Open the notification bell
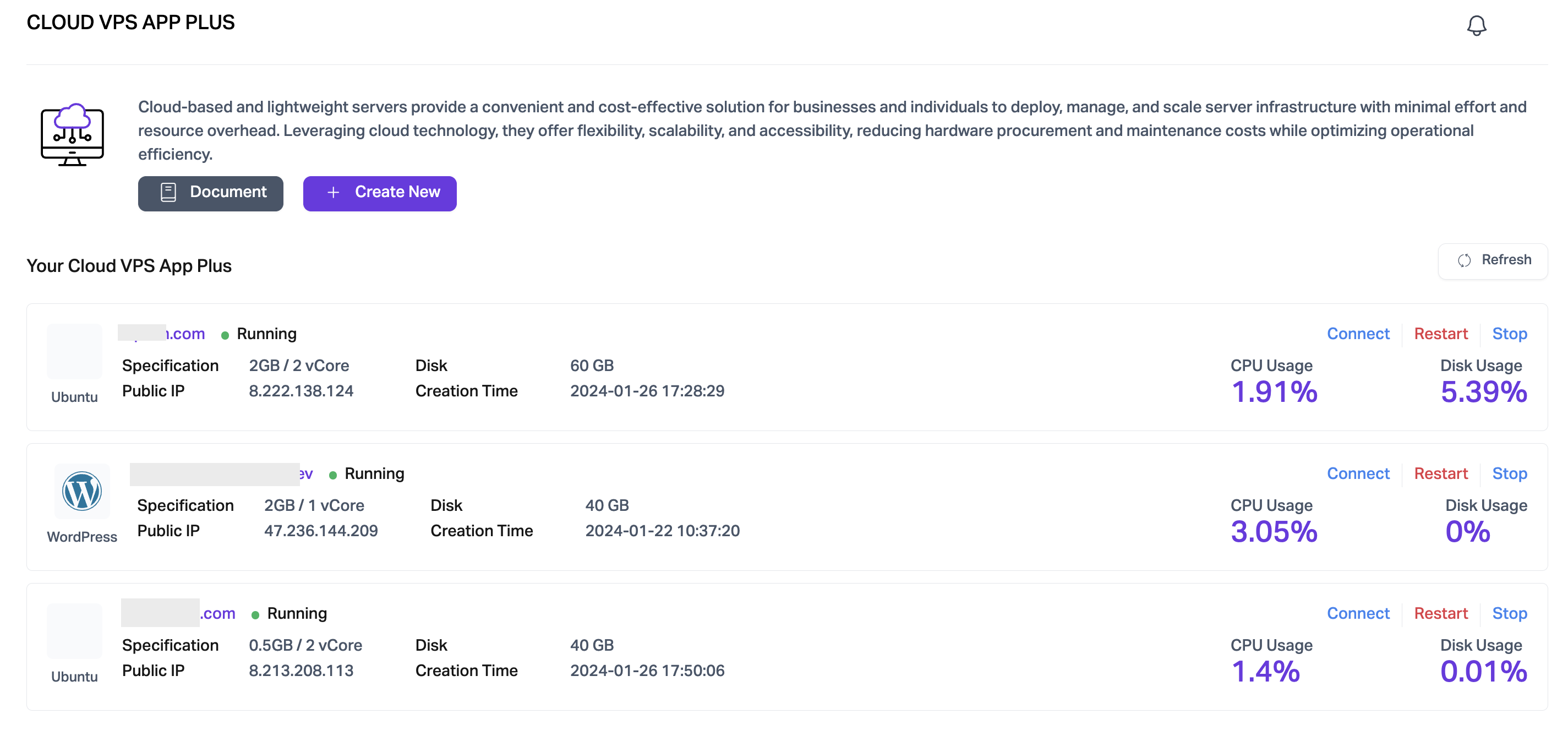 point(1476,25)
